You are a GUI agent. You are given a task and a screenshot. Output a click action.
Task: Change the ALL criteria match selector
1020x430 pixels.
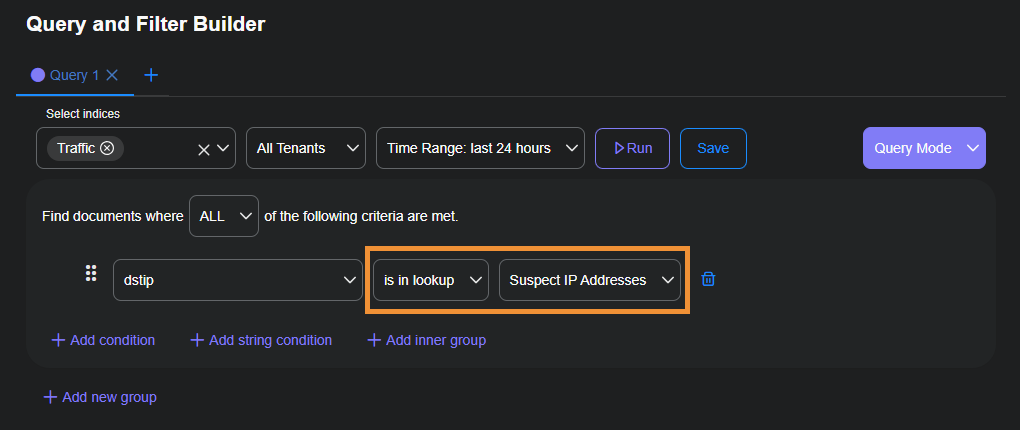pyautogui.click(x=224, y=216)
